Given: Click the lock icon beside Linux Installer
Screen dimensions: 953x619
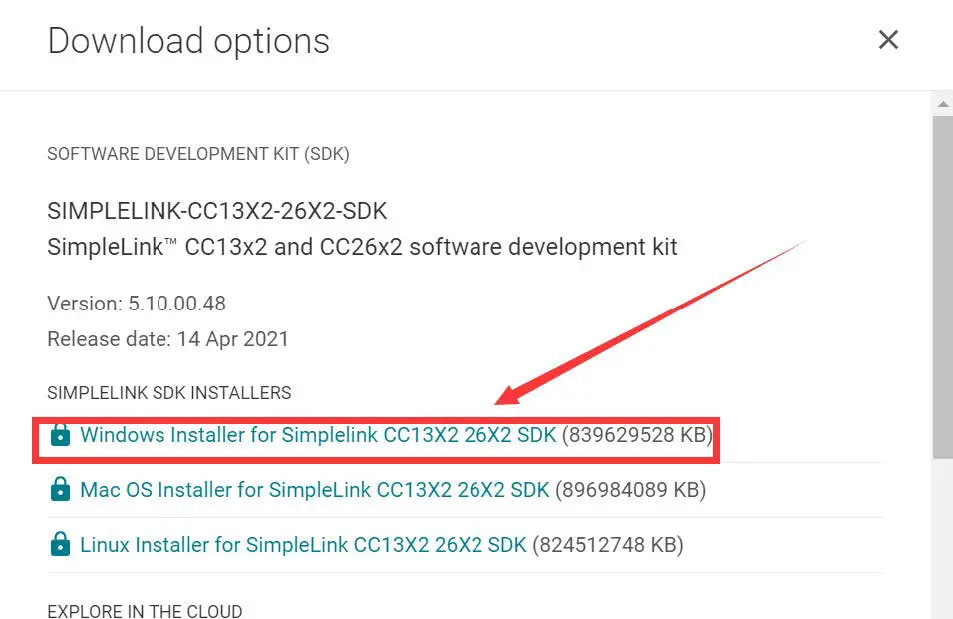Looking at the screenshot, I should point(61,545).
